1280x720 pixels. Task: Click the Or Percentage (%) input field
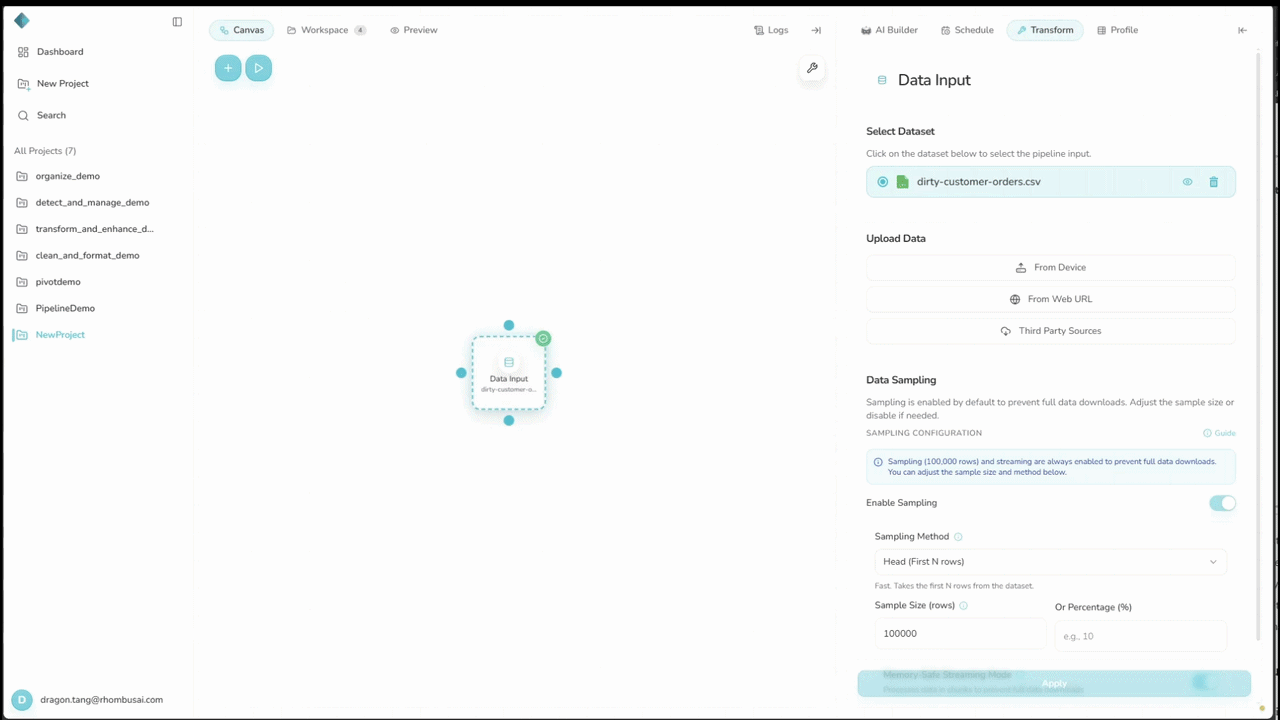[x=1140, y=636]
